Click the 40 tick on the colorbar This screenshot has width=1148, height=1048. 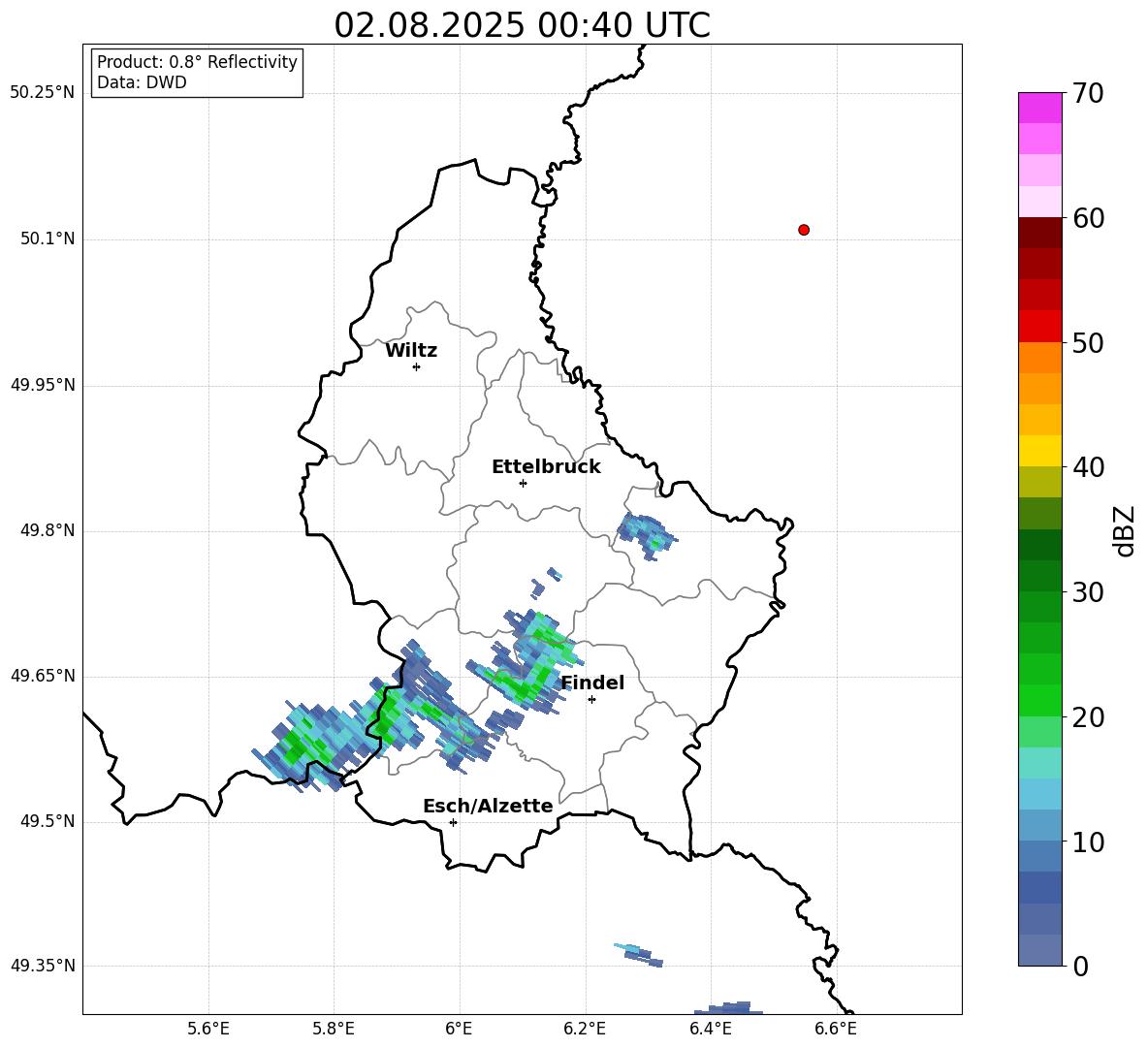point(1088,467)
